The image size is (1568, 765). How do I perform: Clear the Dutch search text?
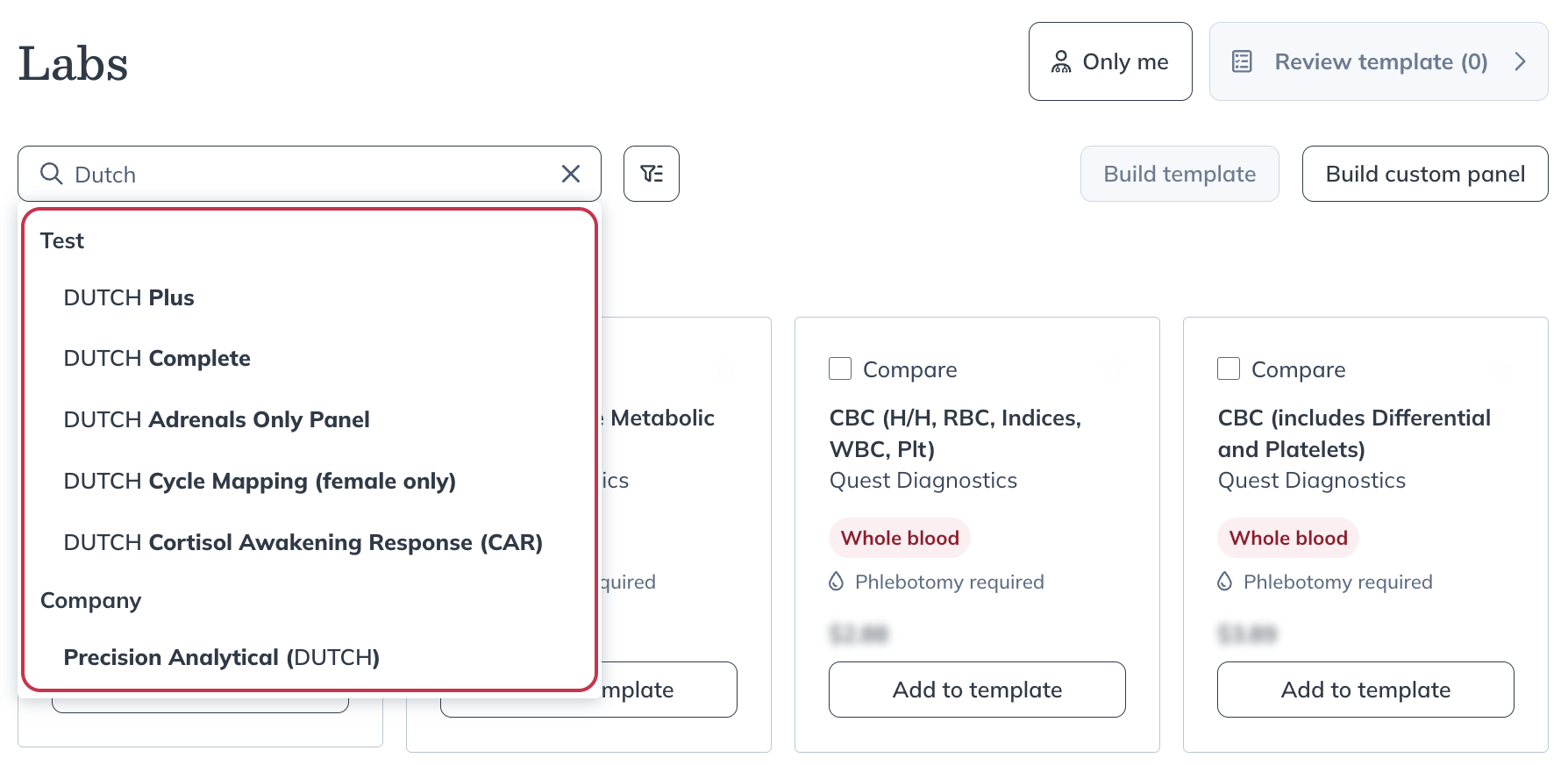tap(571, 174)
